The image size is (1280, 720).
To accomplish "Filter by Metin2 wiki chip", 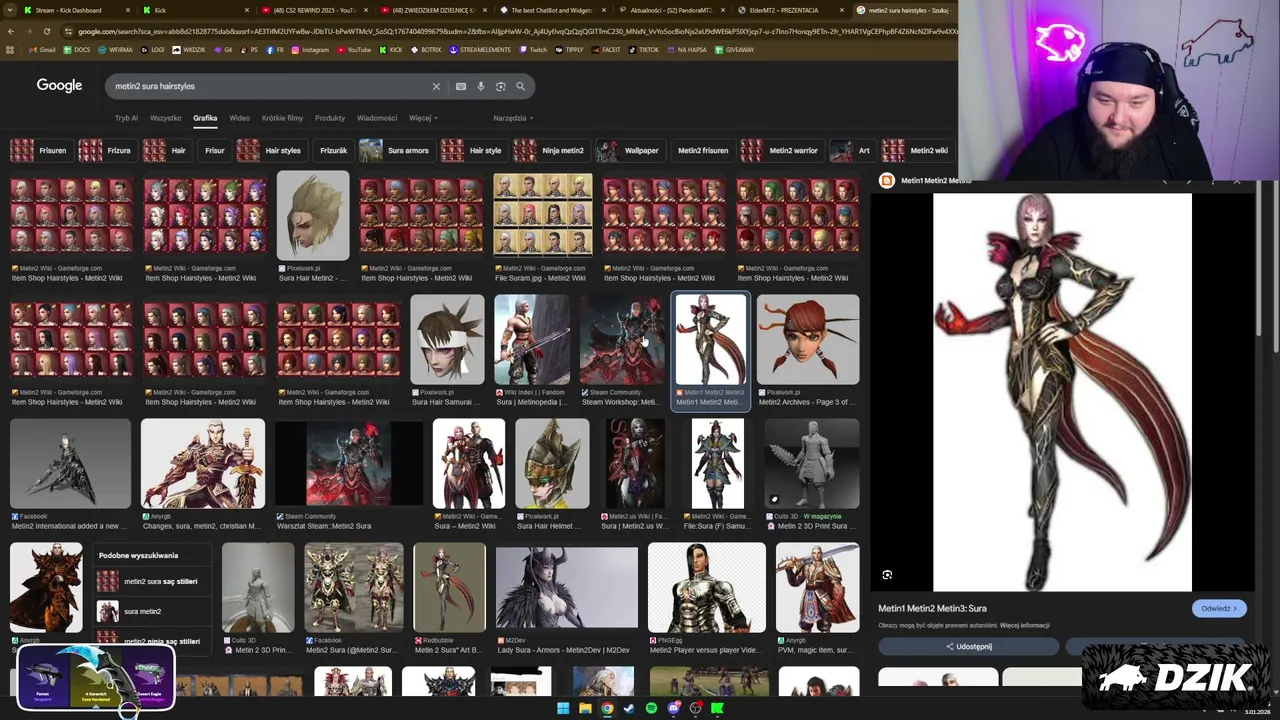I will click(916, 150).
